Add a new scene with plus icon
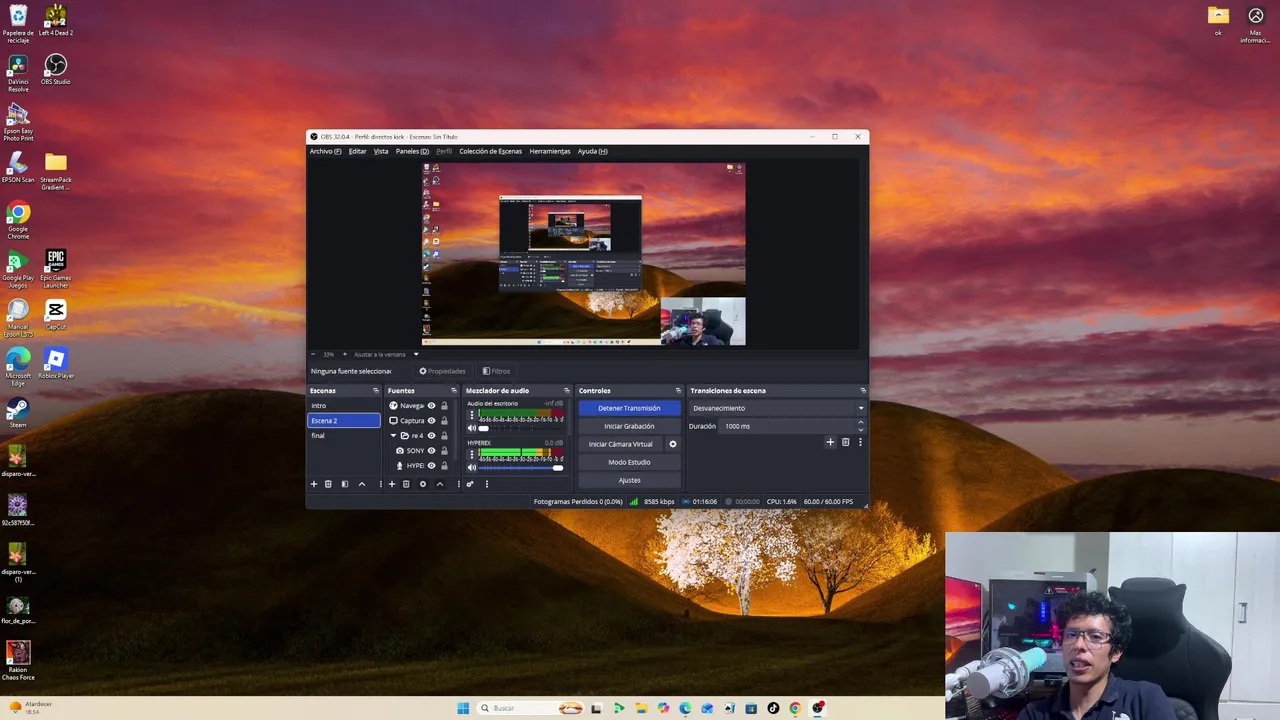Screen dimensions: 1280x720 tap(314, 484)
